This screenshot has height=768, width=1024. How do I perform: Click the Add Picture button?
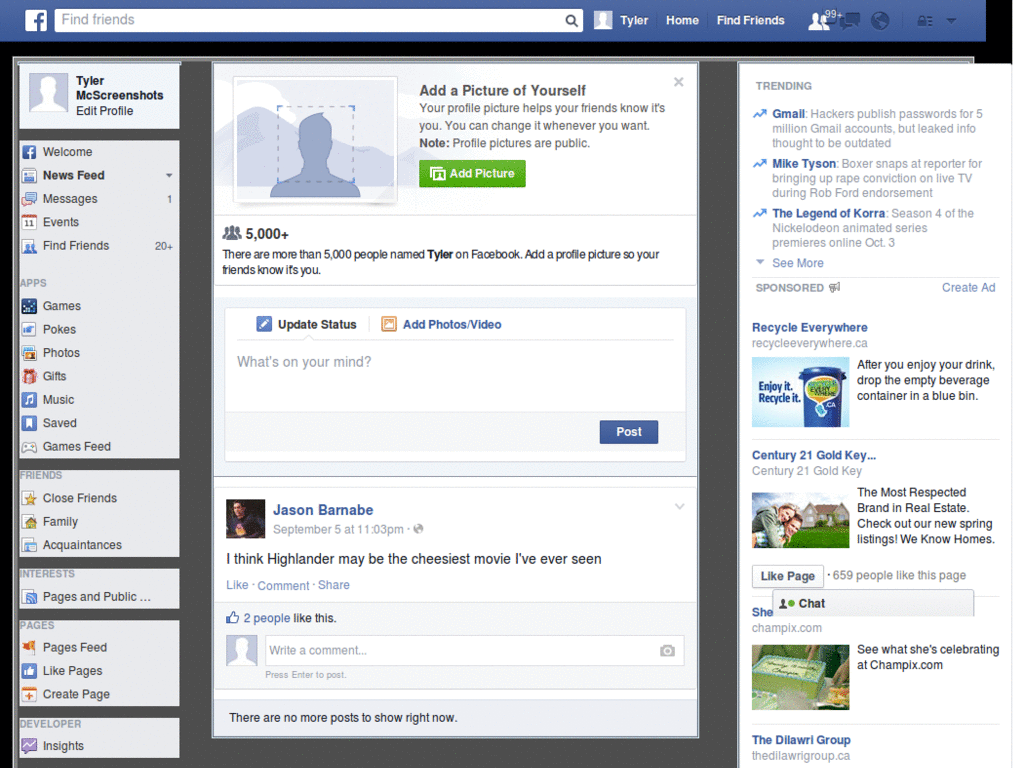point(471,173)
